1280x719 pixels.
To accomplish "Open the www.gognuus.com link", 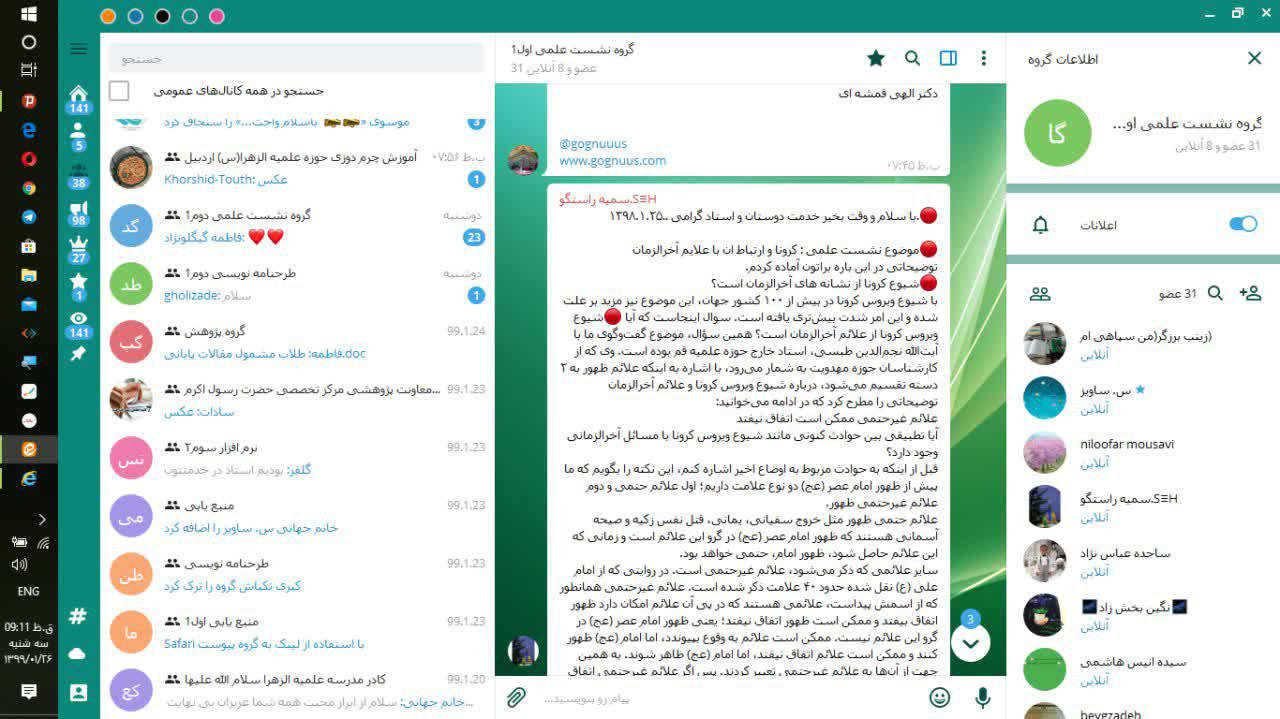I will 612,160.
